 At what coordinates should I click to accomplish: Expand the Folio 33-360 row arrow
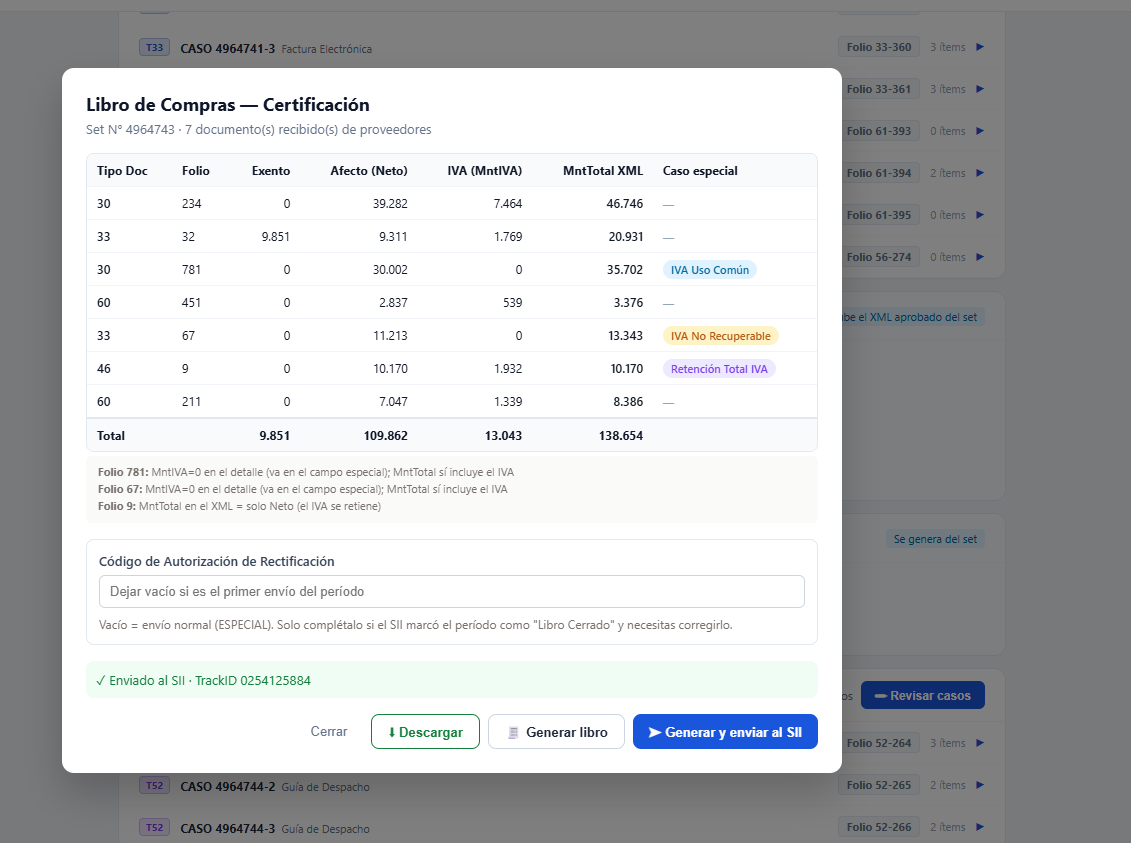(x=980, y=47)
